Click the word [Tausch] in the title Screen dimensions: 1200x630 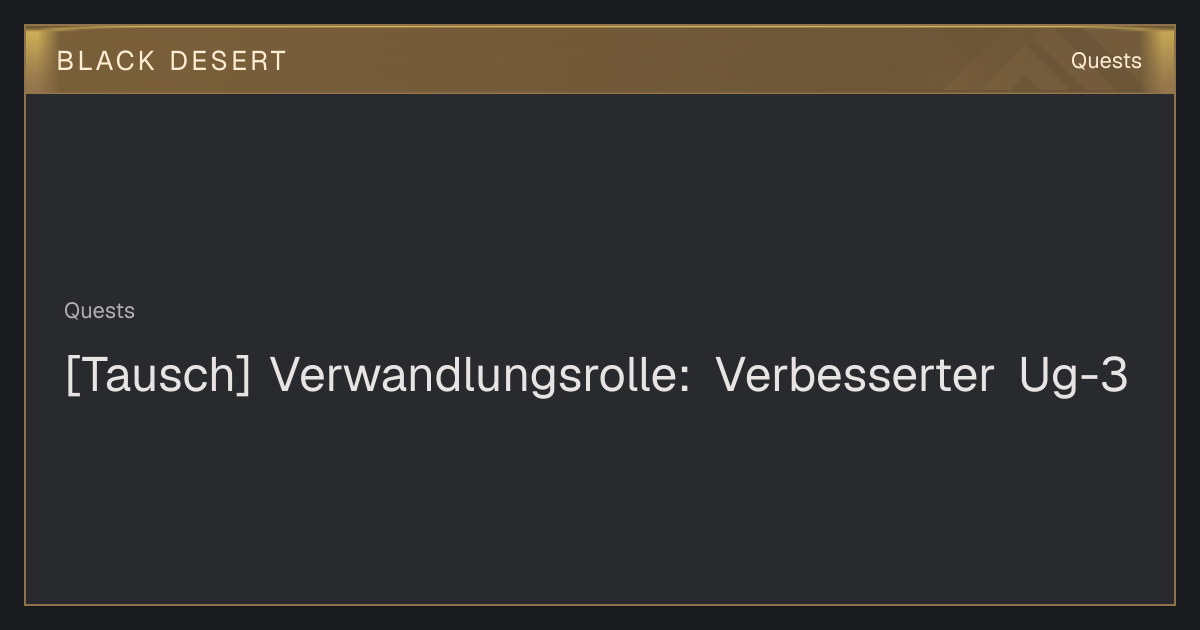[158, 377]
